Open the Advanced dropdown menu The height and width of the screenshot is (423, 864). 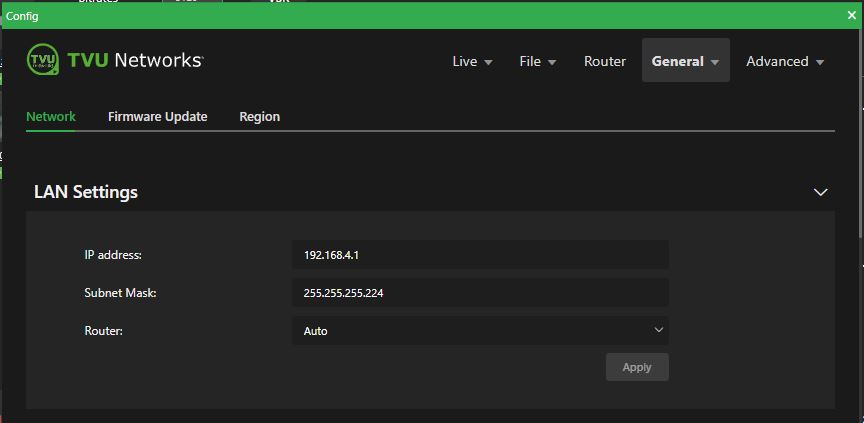click(785, 61)
